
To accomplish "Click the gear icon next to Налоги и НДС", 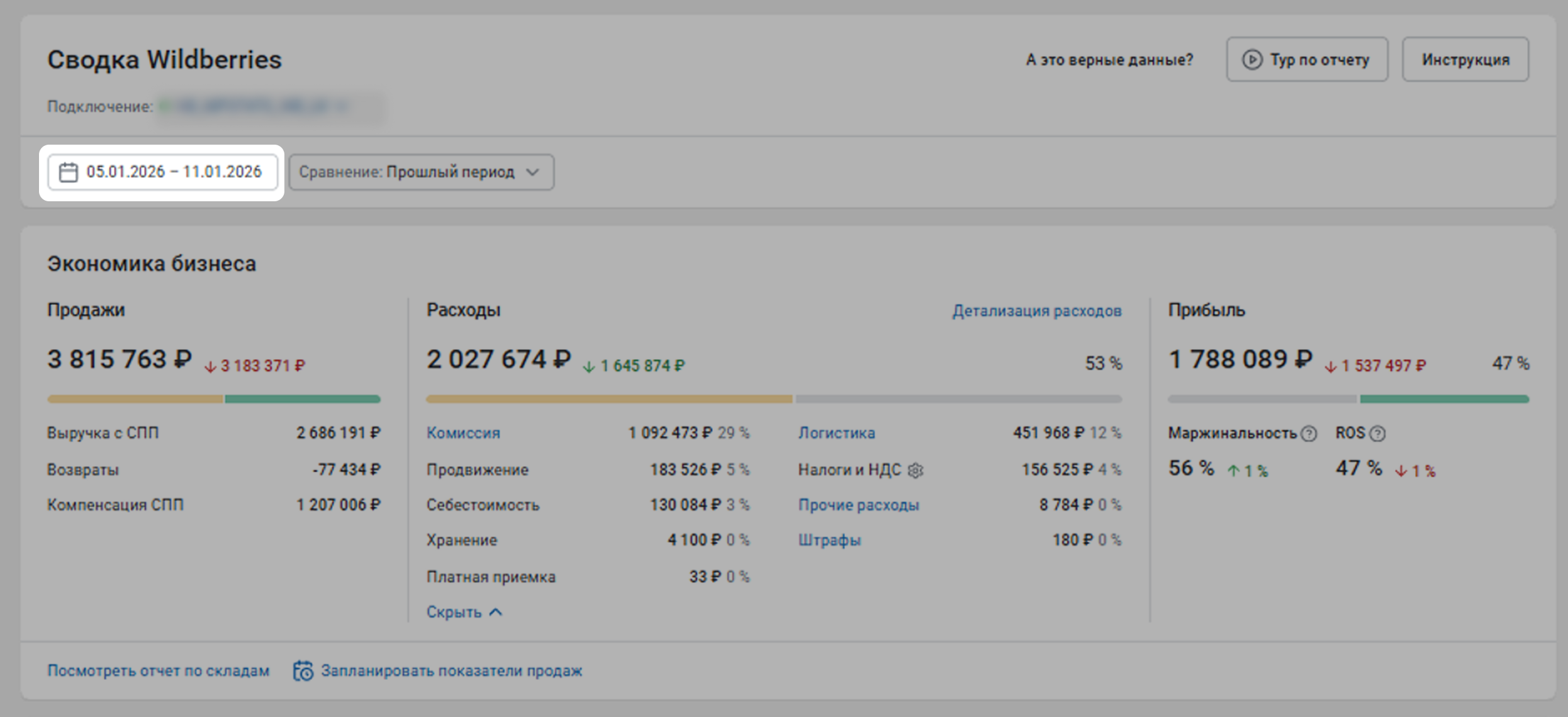I will (x=916, y=470).
